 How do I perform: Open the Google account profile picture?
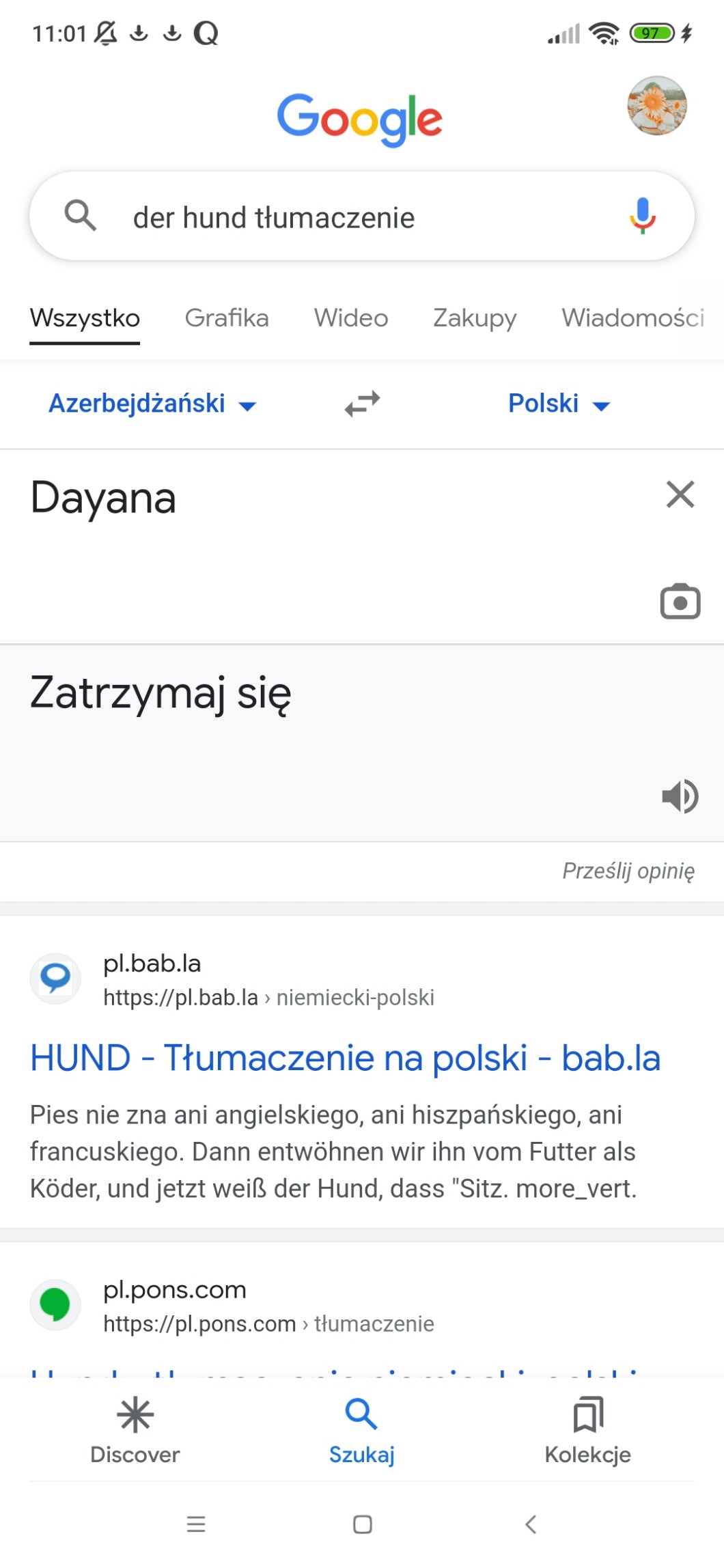click(656, 106)
